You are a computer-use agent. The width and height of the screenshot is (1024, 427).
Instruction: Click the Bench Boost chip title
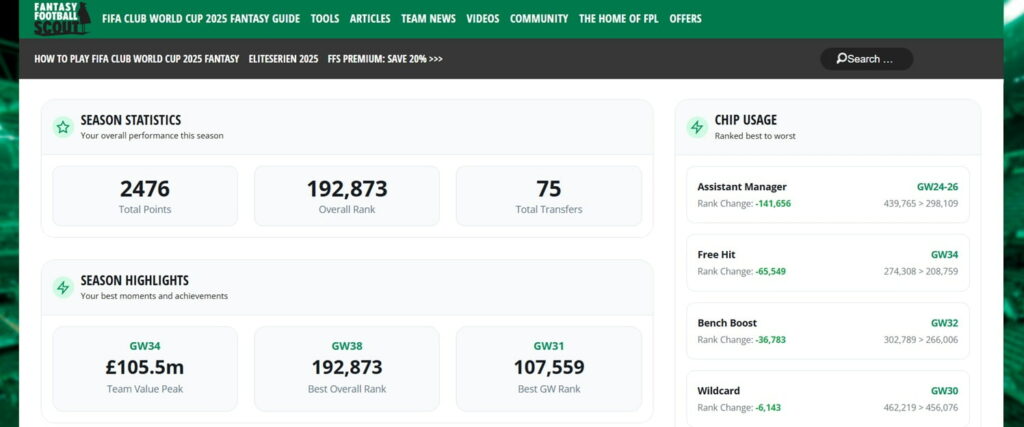tap(727, 323)
